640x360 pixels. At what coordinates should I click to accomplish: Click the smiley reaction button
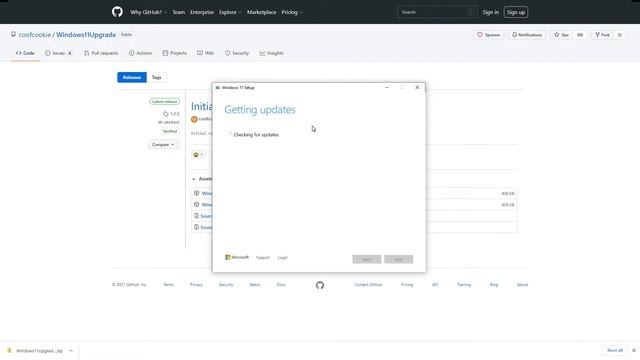[198, 155]
